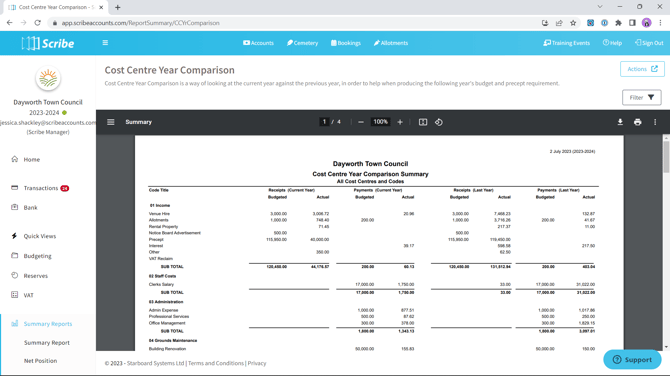Open the Actions menu

pos(642,69)
